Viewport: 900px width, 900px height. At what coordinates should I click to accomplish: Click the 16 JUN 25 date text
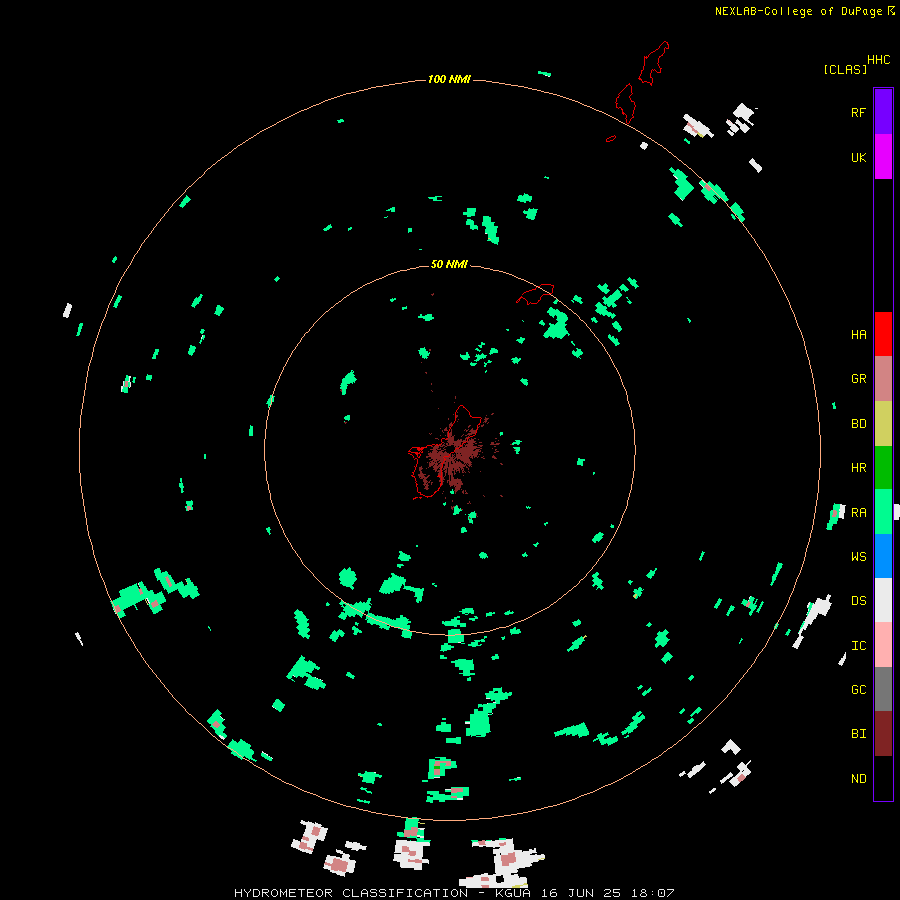click(x=580, y=893)
